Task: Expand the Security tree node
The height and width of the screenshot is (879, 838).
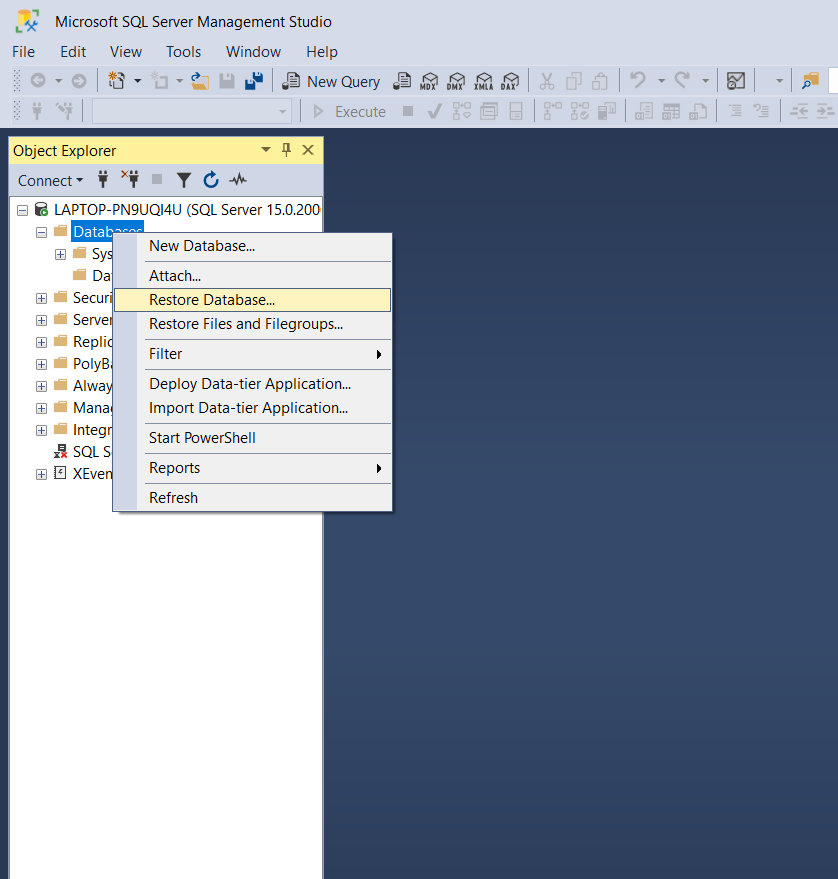Action: [x=41, y=297]
